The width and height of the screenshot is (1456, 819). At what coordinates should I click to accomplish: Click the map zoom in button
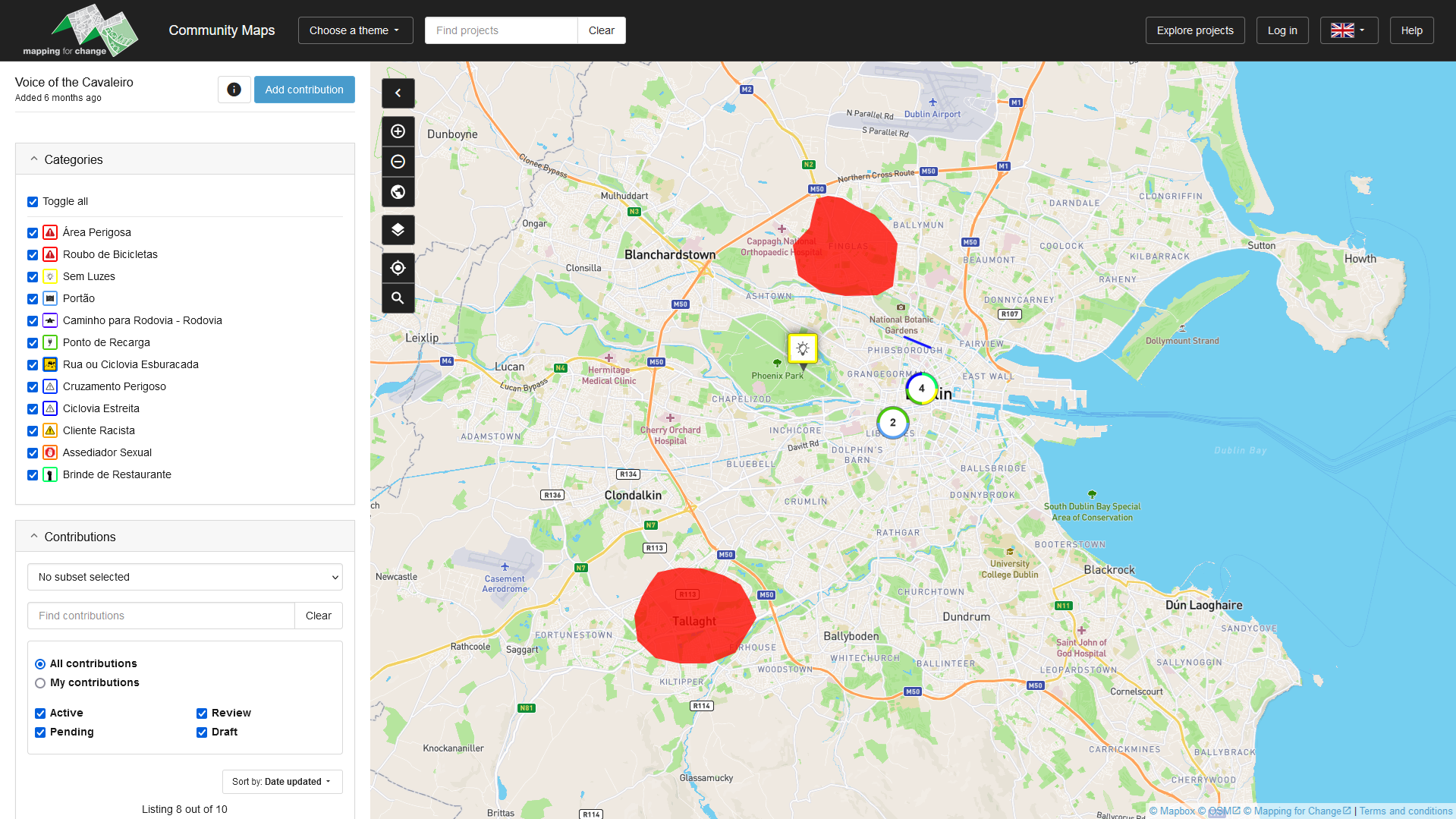[398, 131]
